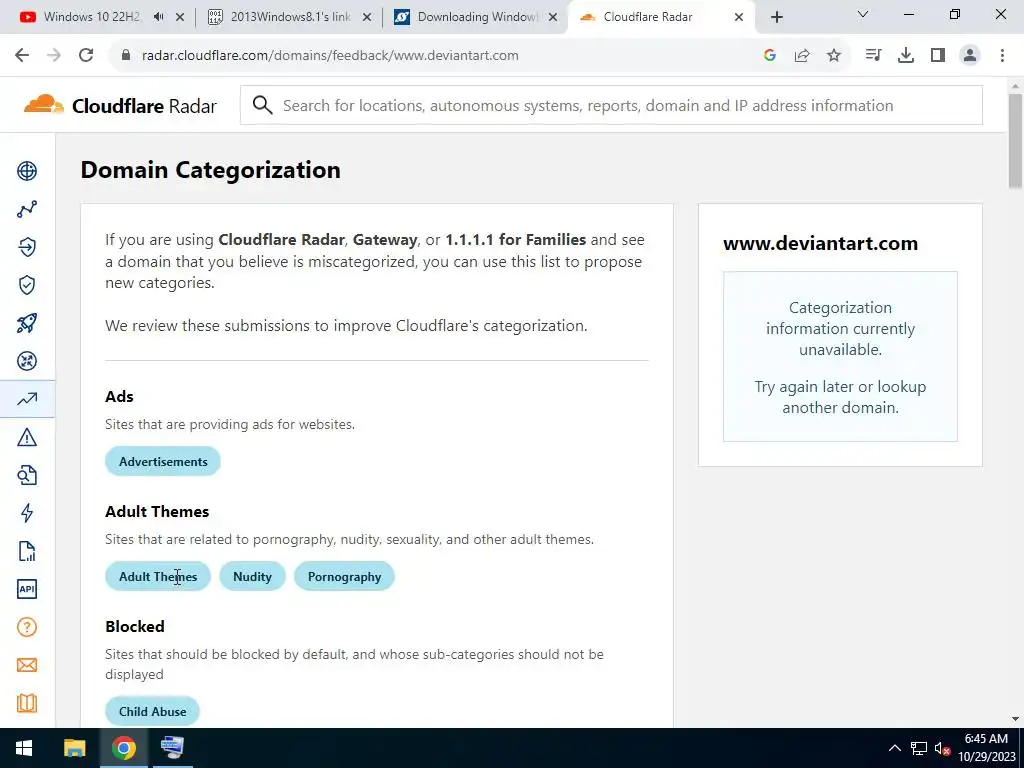The image size is (1024, 768).
Task: Click the Chrome taskbar icon
Action: tap(123, 748)
